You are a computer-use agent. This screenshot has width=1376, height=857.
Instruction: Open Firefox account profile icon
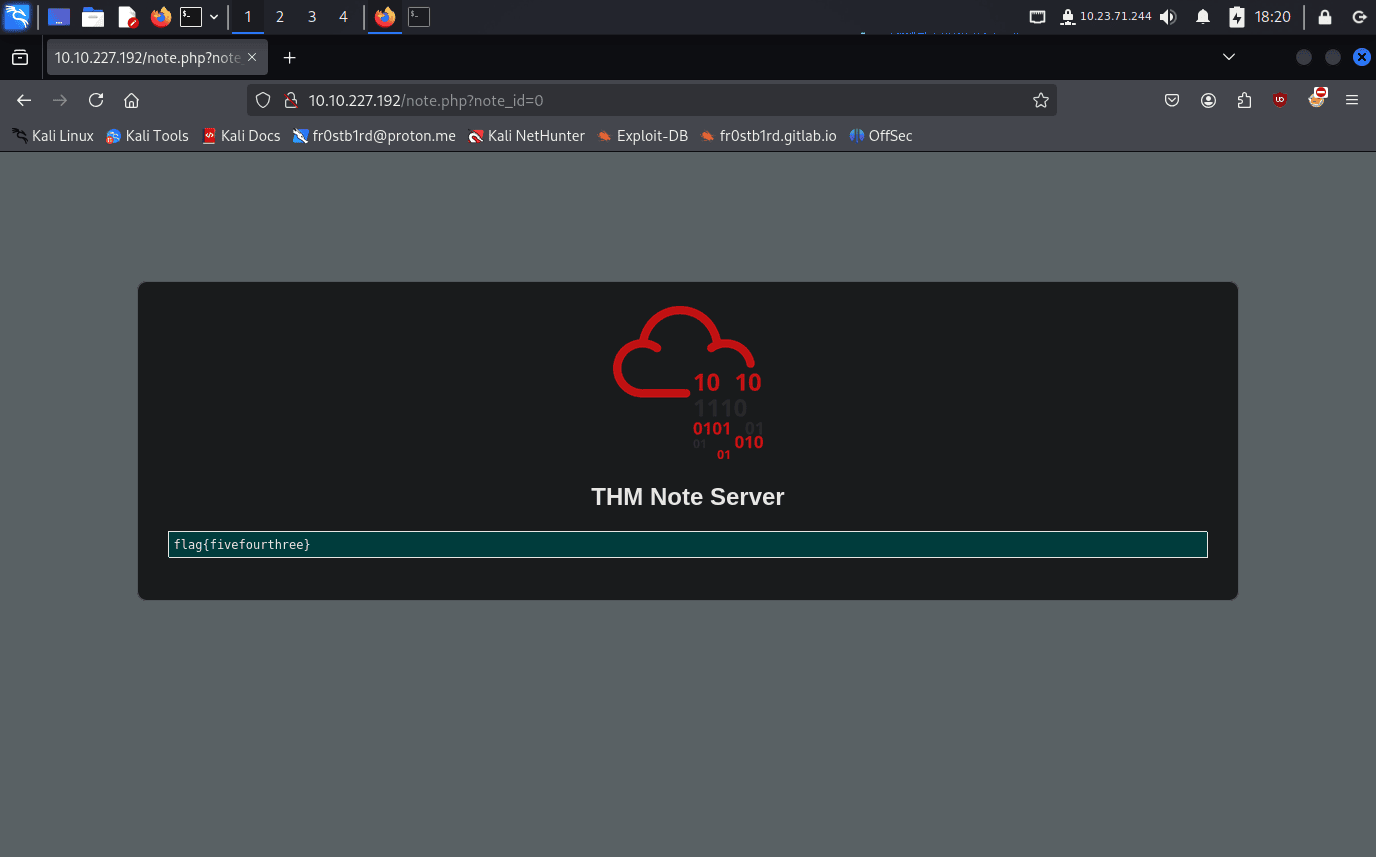tap(1208, 100)
